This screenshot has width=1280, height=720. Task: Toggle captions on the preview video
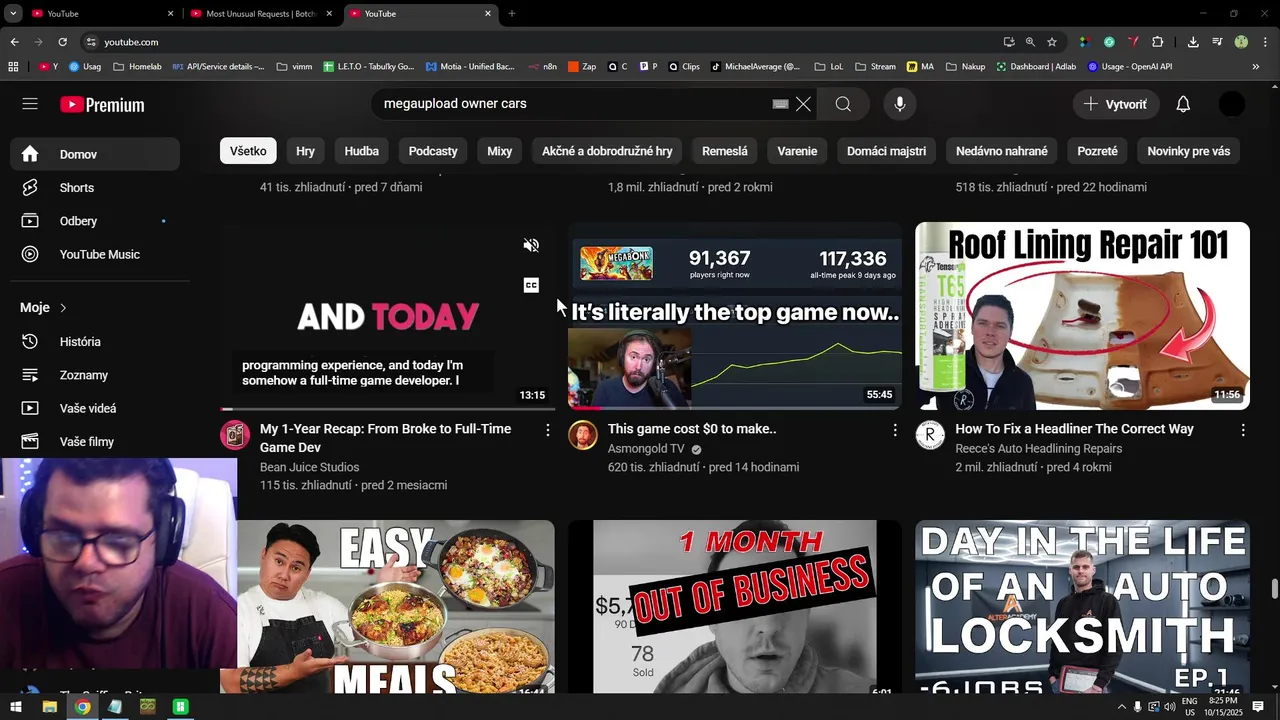point(531,285)
